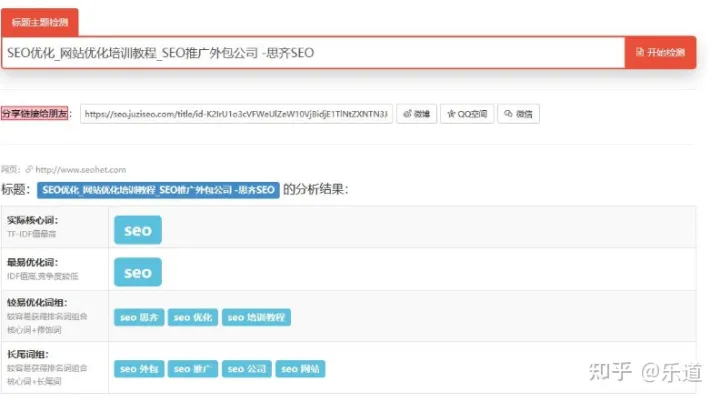Click the 最易优化词 row label

(x=32, y=262)
